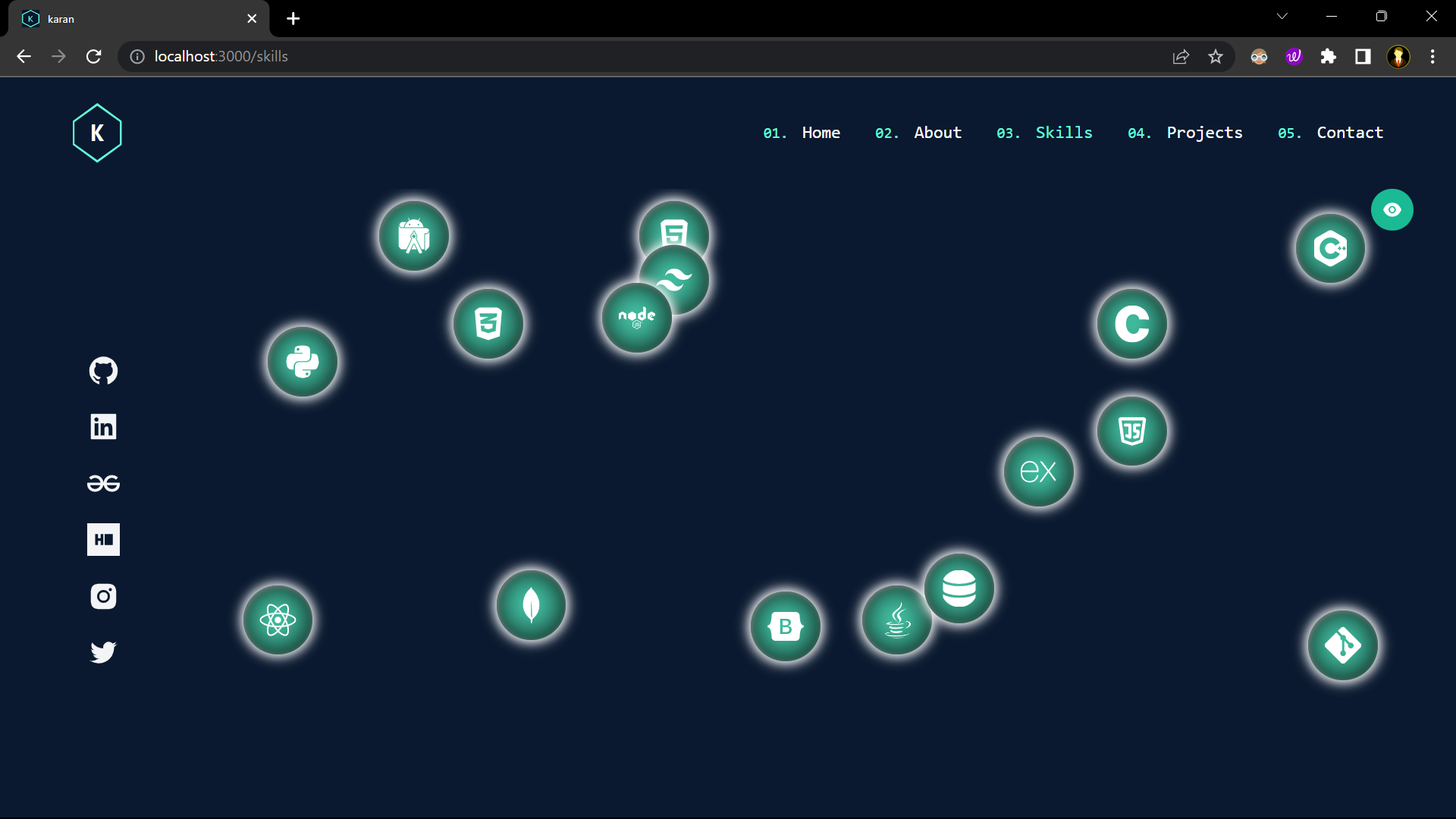Open the Instagram sidebar icon
This screenshot has height=819, width=1456.
[103, 596]
